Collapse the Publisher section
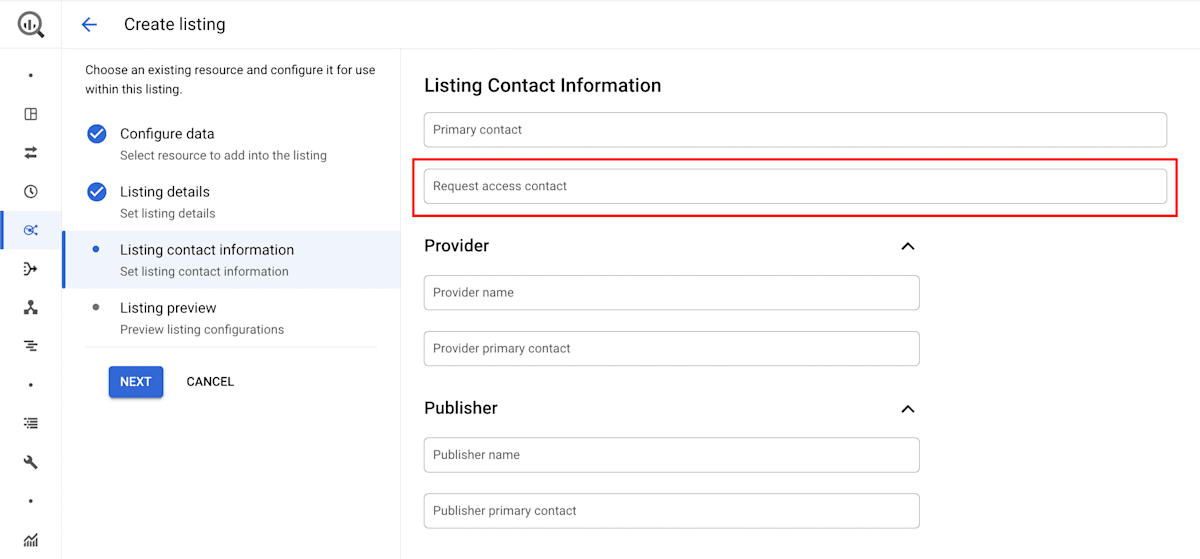Viewport: 1200px width, 559px height. pyautogui.click(x=908, y=409)
